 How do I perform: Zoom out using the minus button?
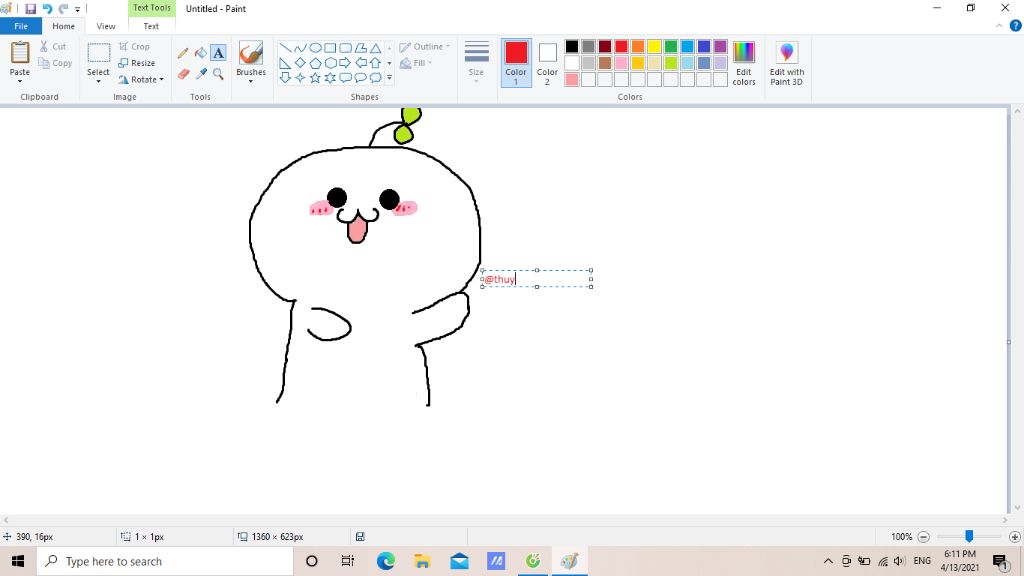tap(923, 537)
